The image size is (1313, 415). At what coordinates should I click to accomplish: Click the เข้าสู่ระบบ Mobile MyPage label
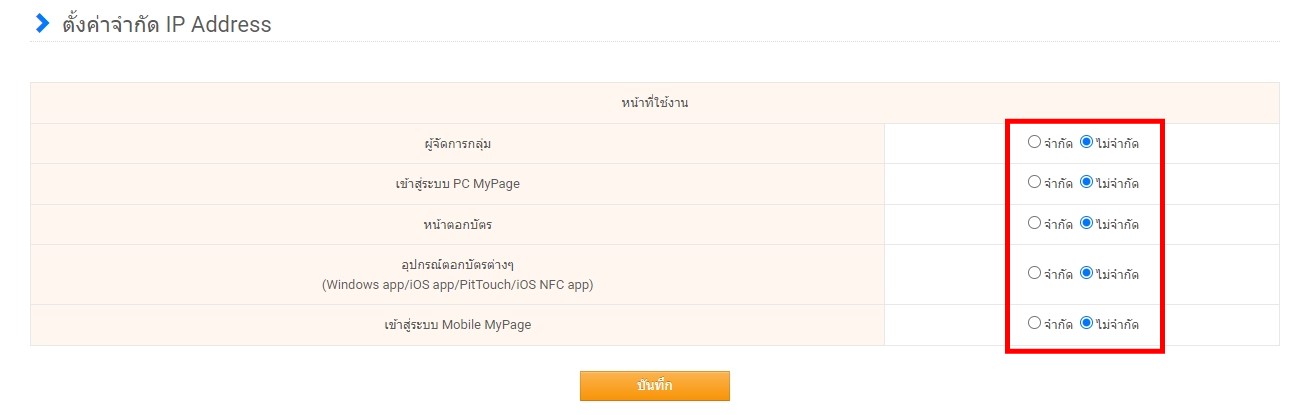coord(457,325)
